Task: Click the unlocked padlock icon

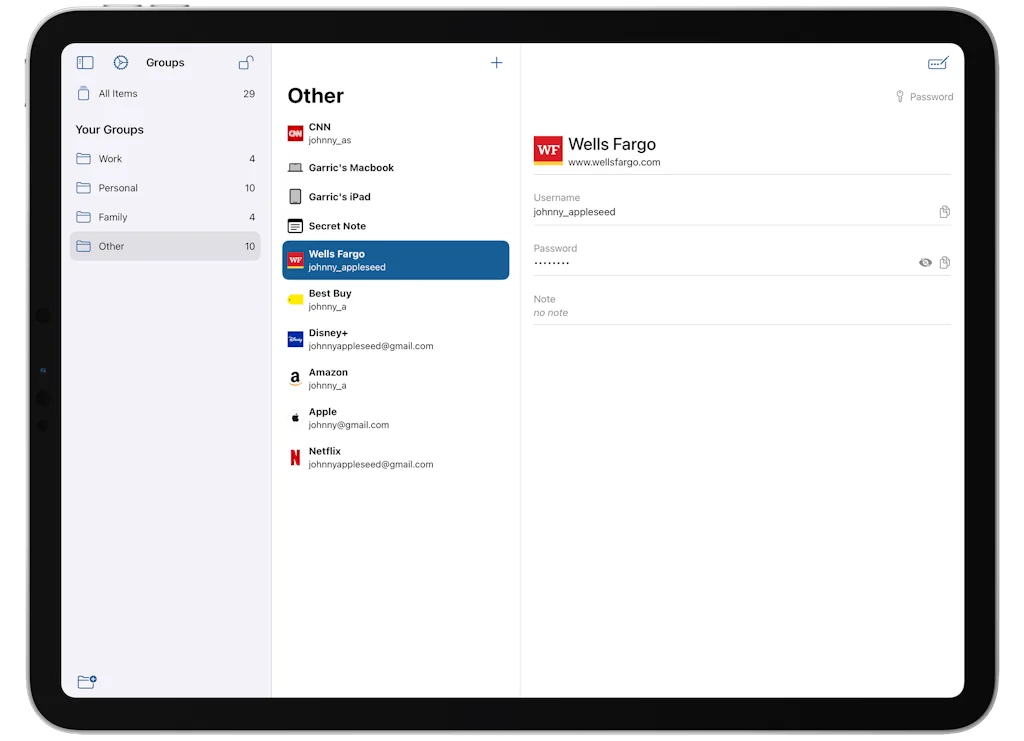Action: pos(245,63)
